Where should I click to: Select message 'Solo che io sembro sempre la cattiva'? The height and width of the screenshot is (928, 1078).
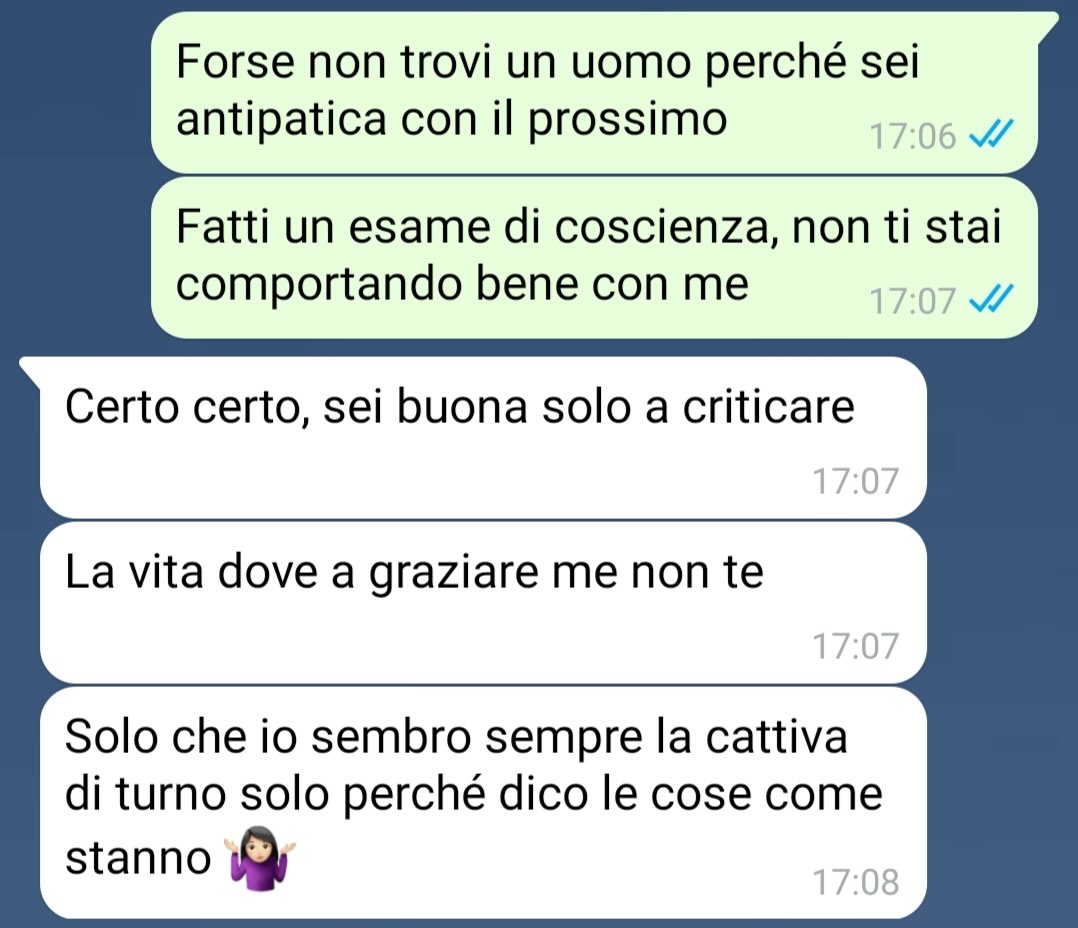[483, 803]
